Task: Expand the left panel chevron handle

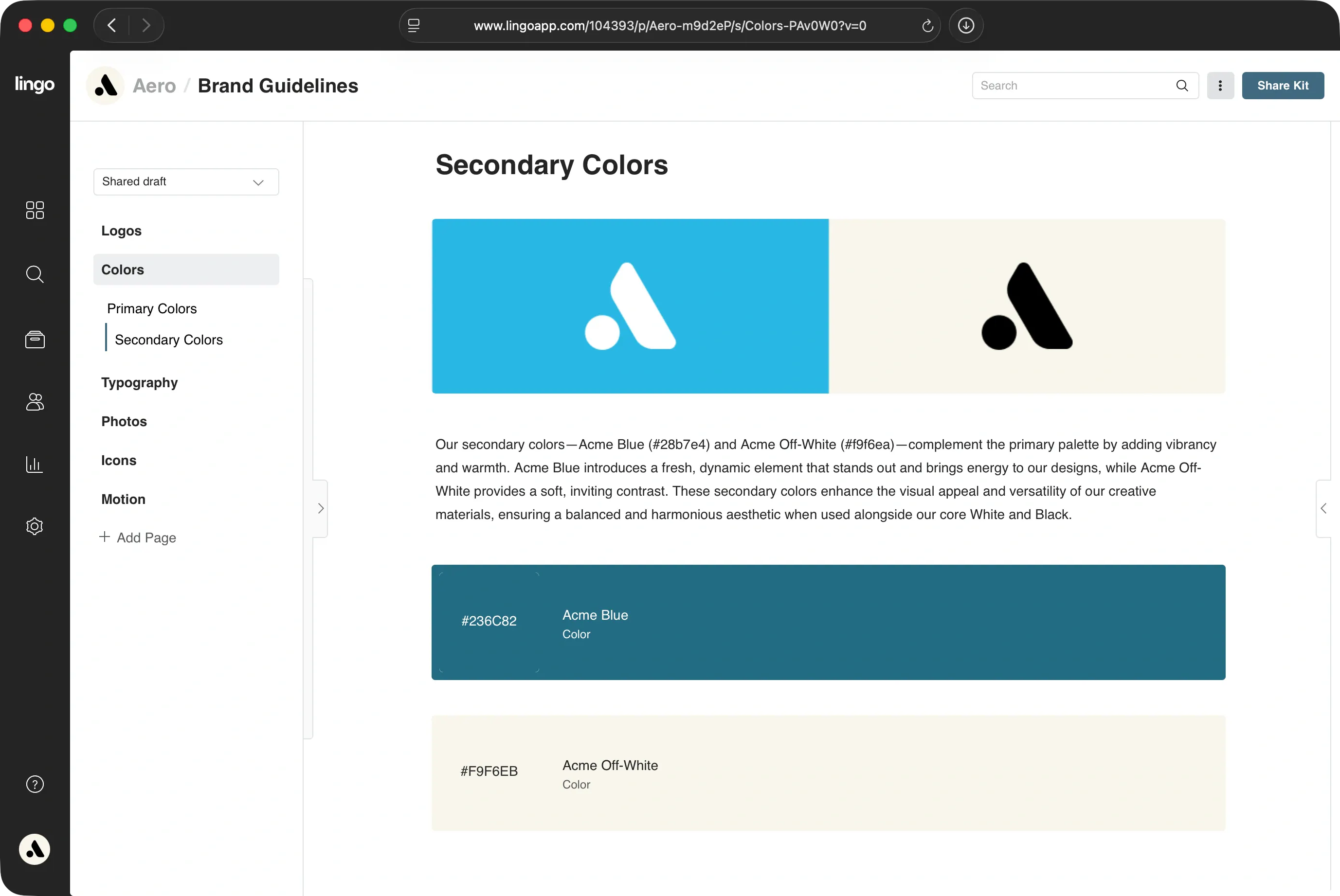Action: [321, 508]
